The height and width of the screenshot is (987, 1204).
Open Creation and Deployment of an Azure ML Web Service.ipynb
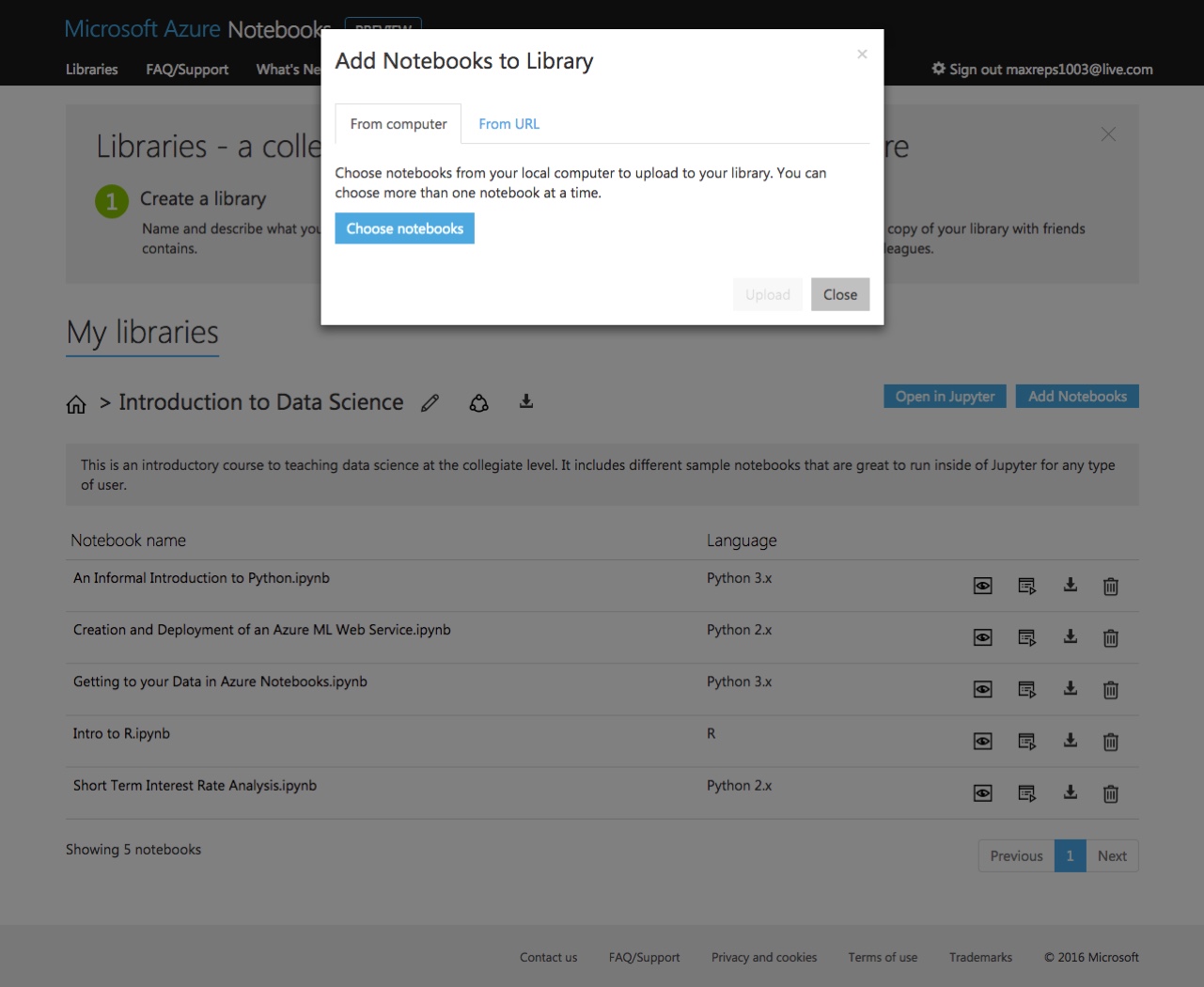pos(262,630)
